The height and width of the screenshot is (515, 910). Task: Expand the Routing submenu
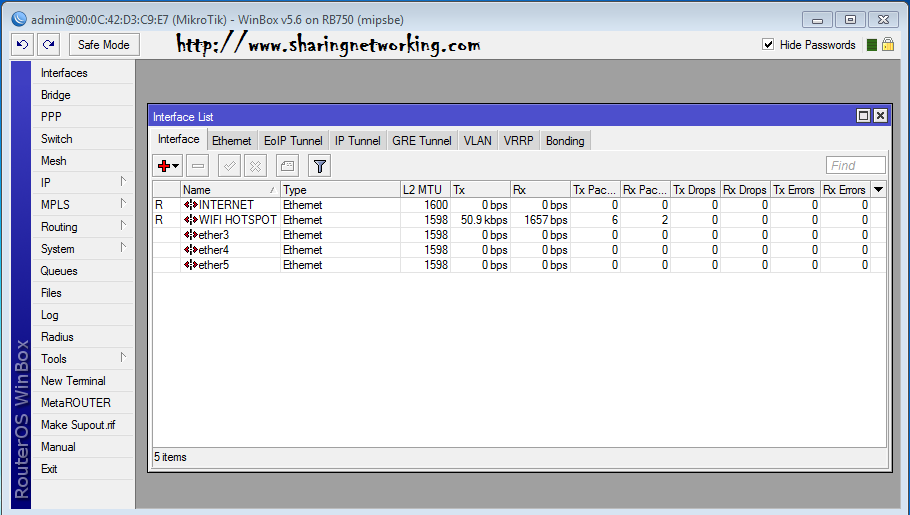(123, 226)
